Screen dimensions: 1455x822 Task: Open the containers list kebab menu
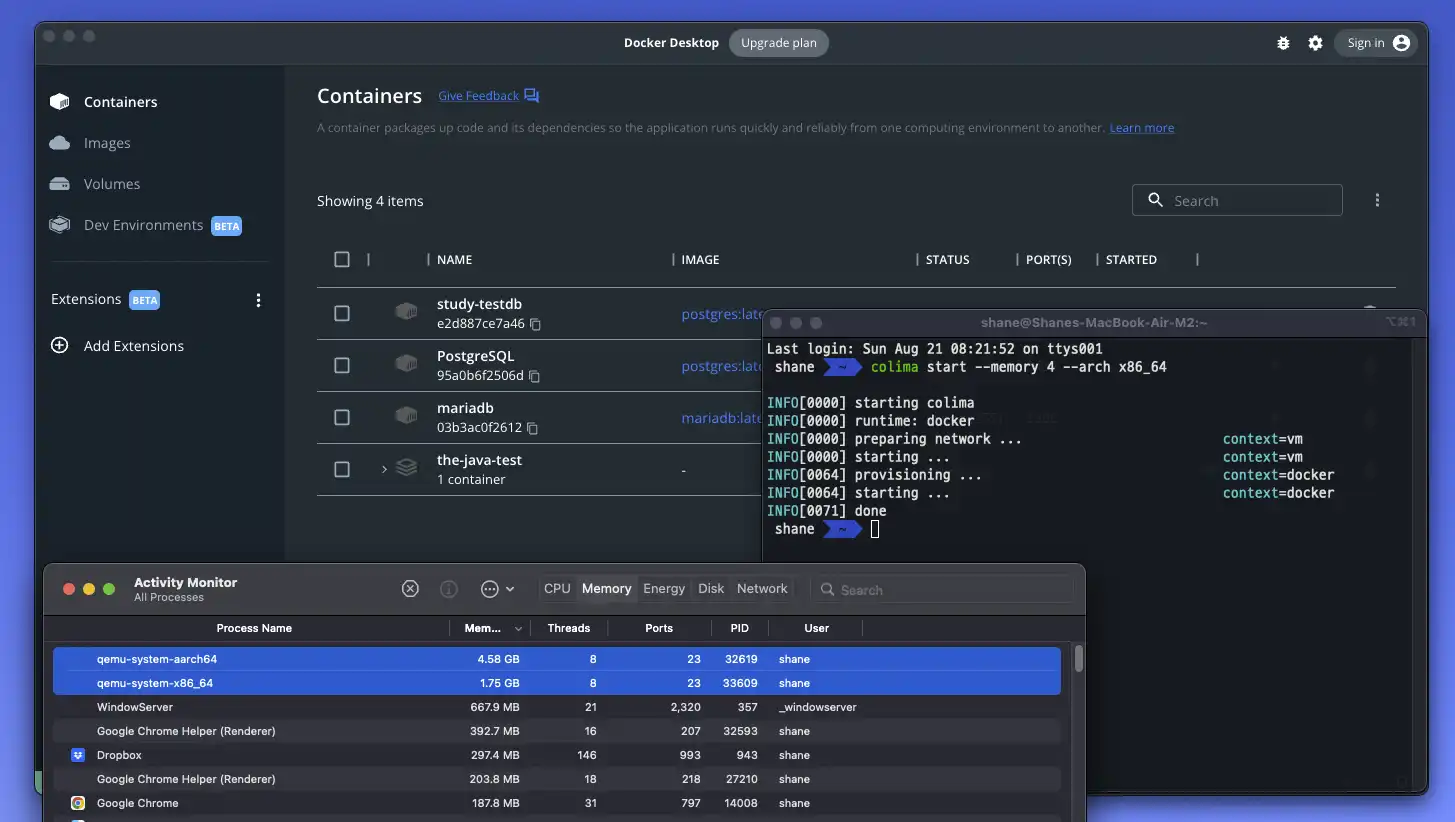click(x=1377, y=200)
